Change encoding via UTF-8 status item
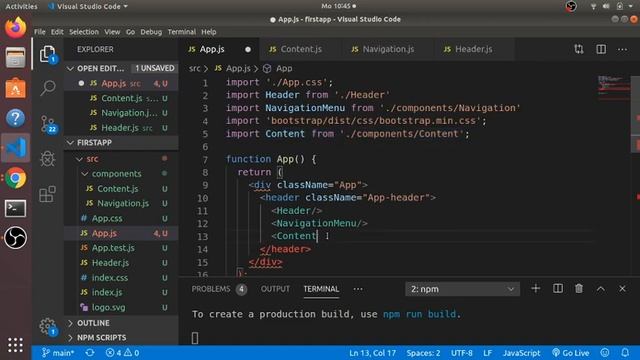Screen dimensions: 640x360 (462, 353)
